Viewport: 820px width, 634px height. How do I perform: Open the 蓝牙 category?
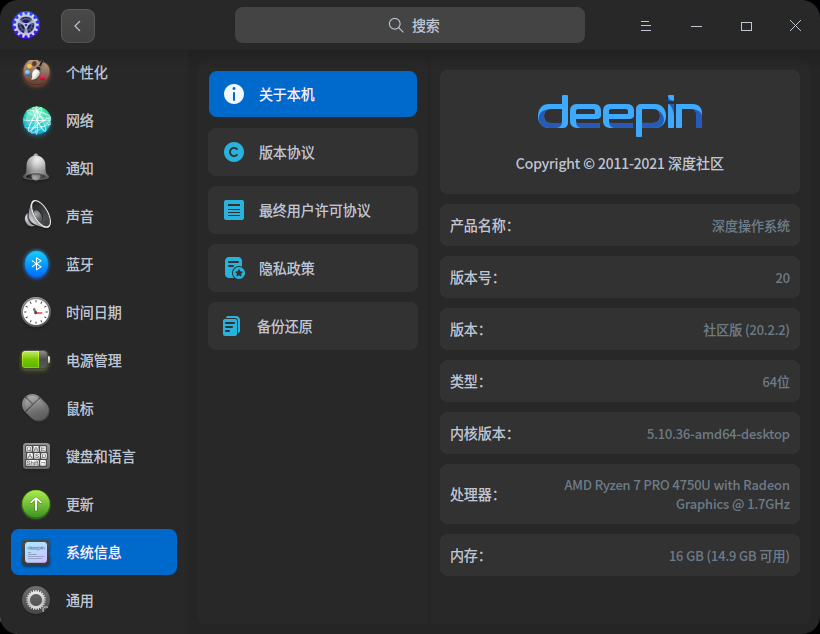coord(94,264)
